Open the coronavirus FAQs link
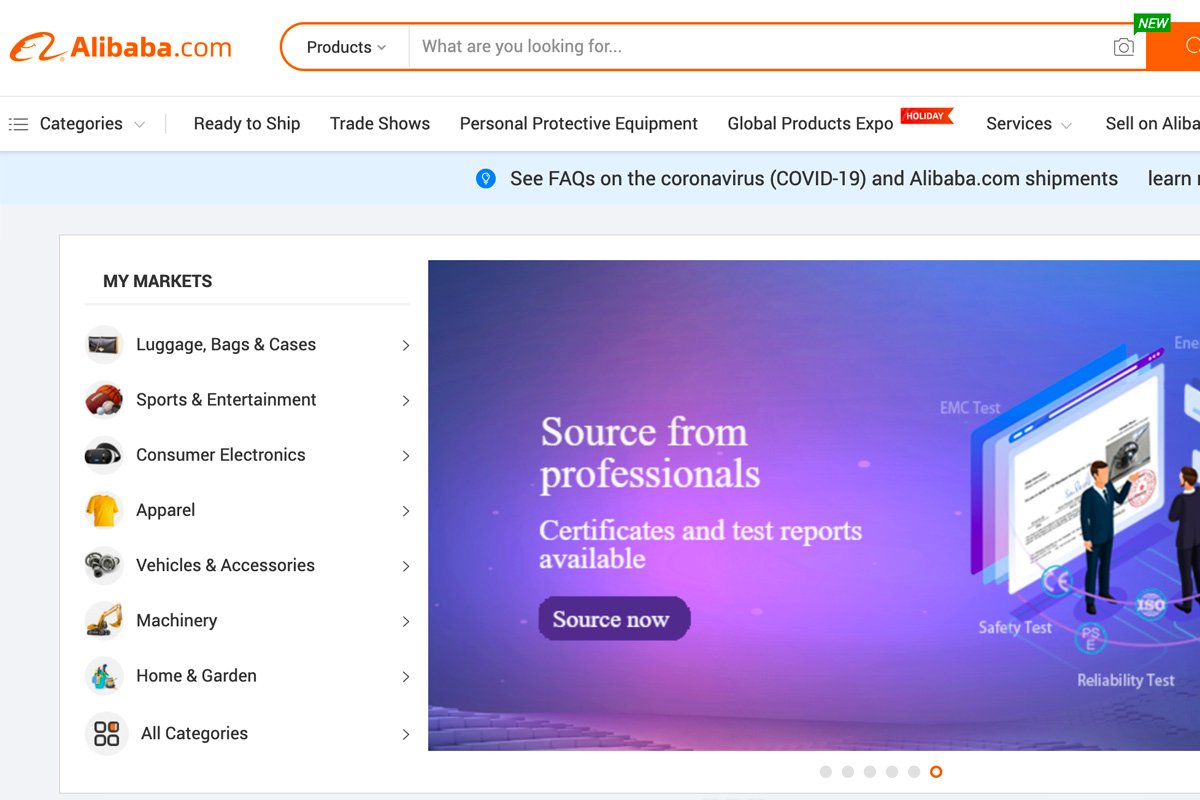The width and height of the screenshot is (1200, 800). point(813,178)
